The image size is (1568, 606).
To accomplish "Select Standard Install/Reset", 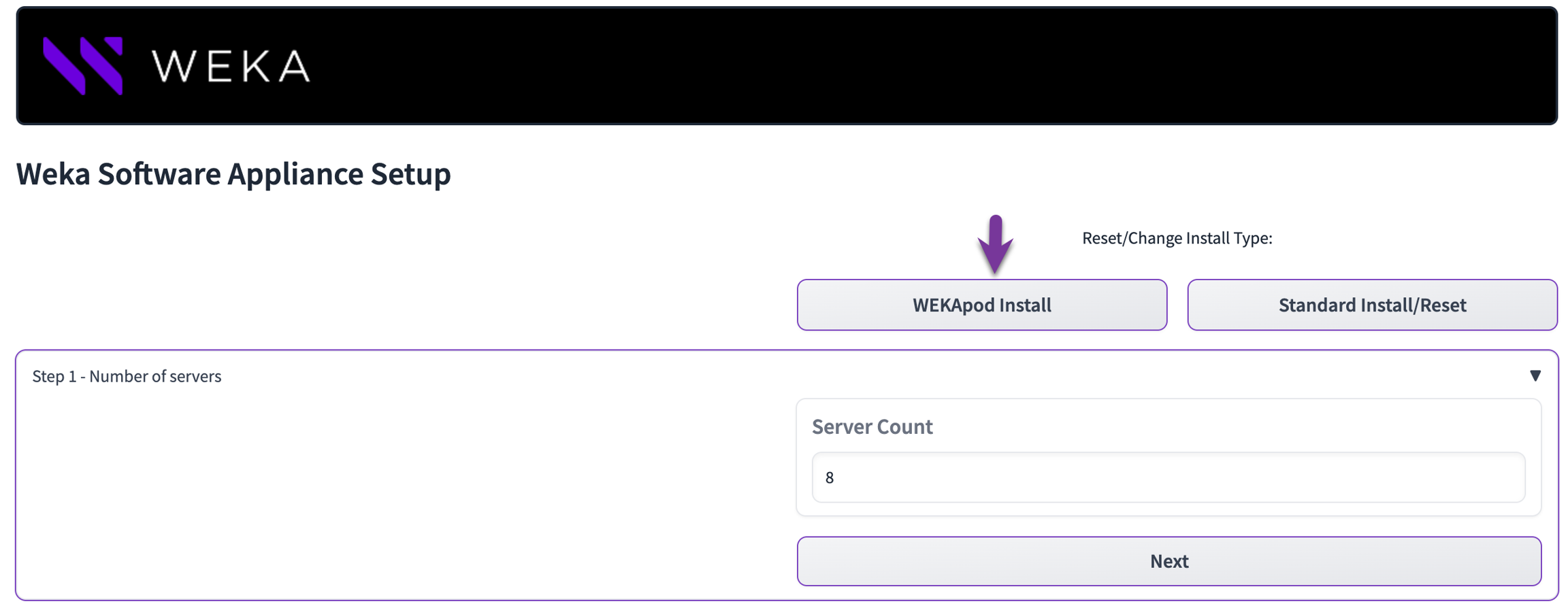I will click(1371, 305).
